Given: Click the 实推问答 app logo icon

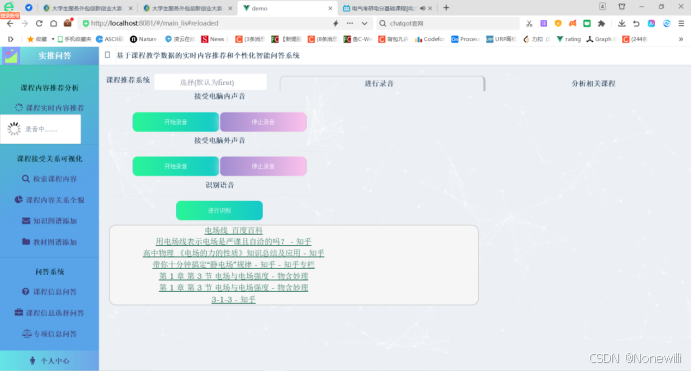Looking at the screenshot, I should (x=11, y=56).
